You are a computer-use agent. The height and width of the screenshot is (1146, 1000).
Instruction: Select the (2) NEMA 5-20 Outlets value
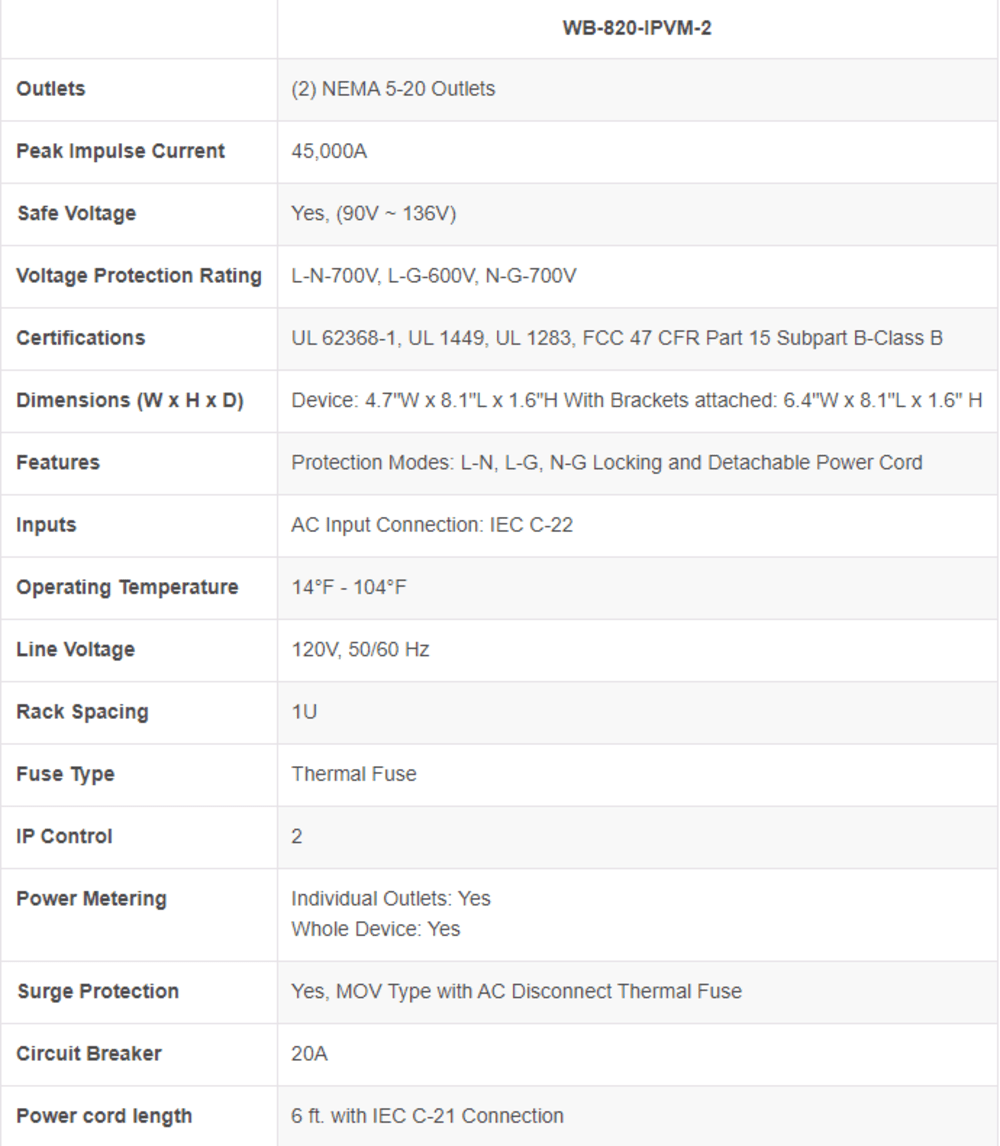coord(393,89)
